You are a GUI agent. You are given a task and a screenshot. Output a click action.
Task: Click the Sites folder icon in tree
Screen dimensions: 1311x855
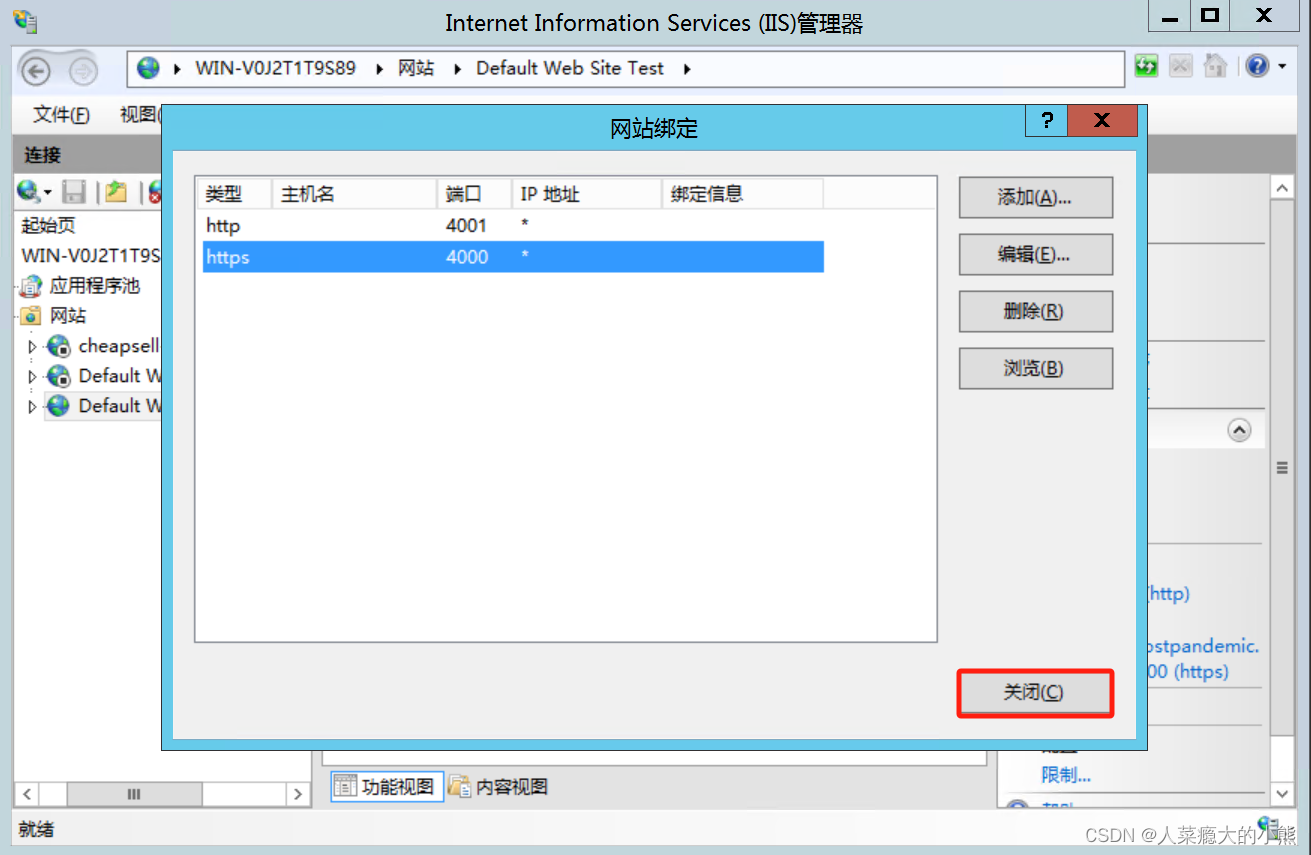pos(31,316)
